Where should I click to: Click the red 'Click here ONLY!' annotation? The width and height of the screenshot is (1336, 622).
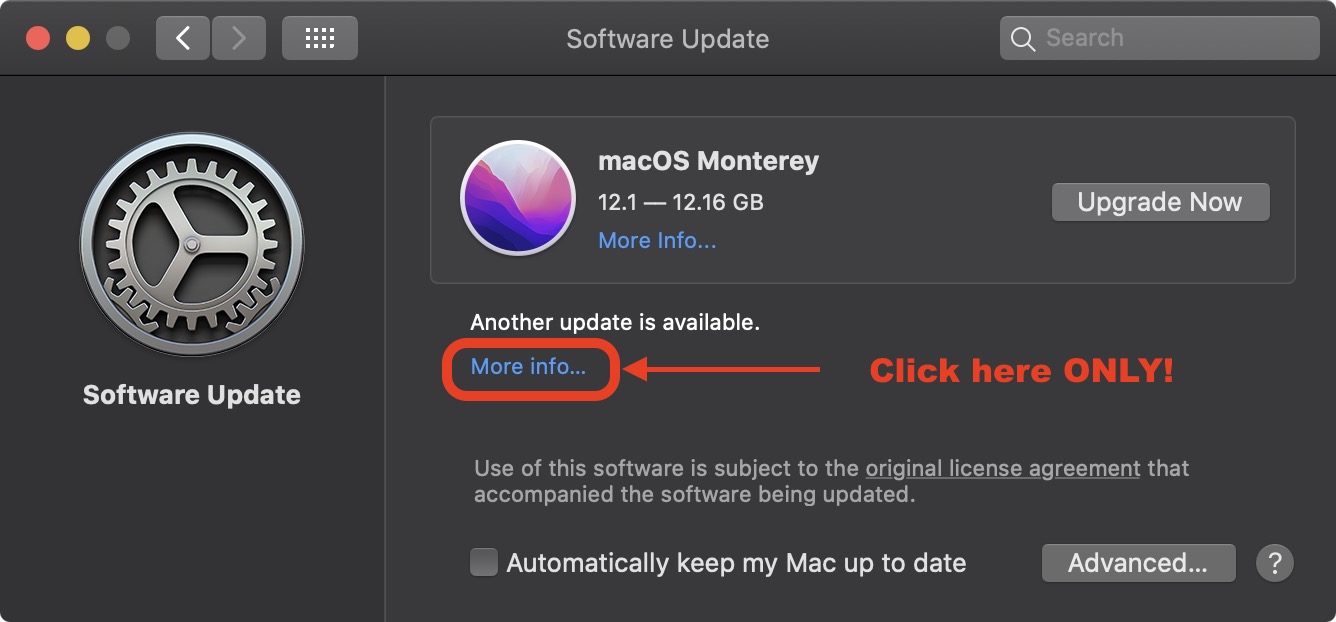point(1020,371)
